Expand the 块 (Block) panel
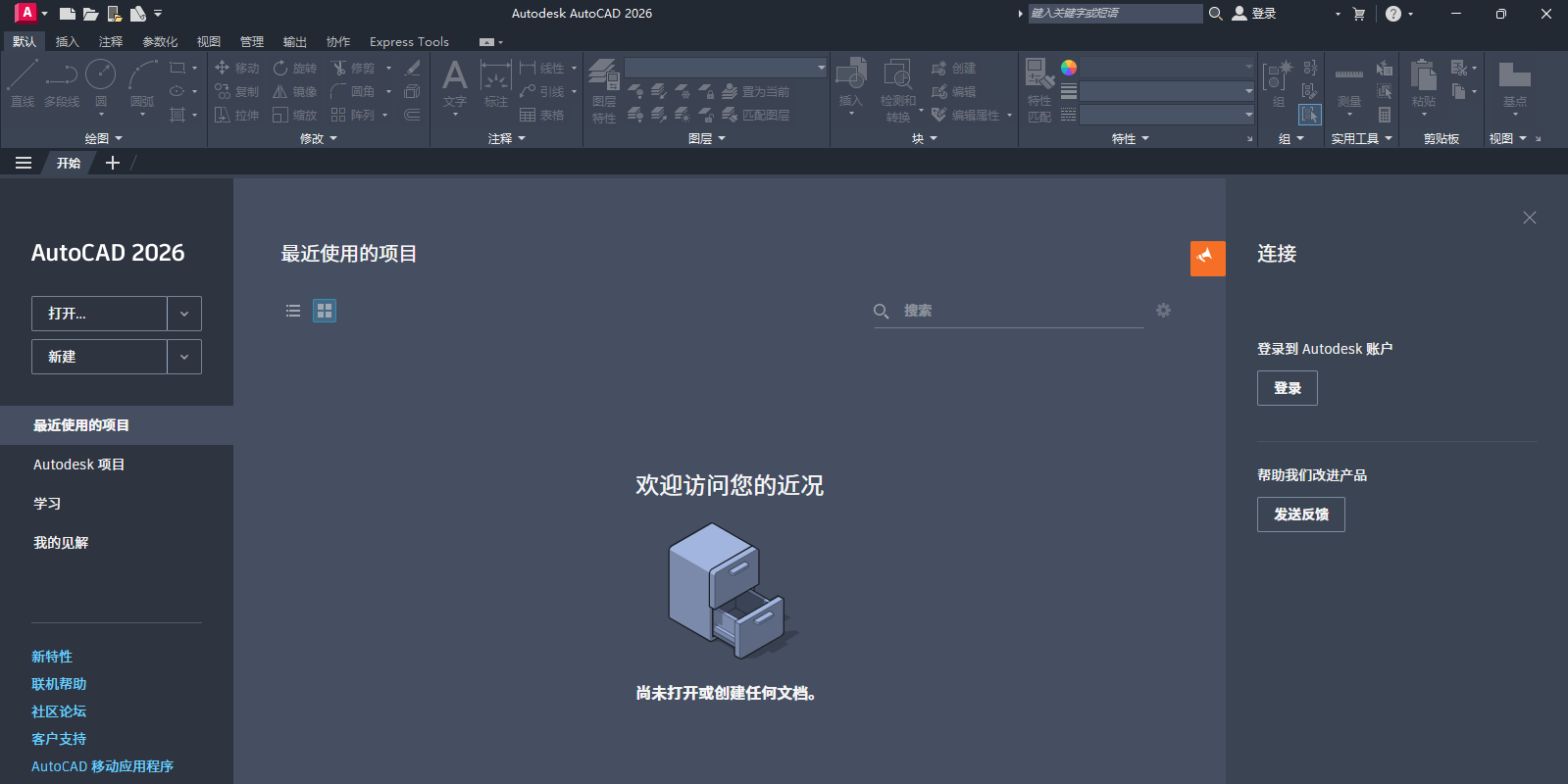Image resolution: width=1568 pixels, height=784 pixels. pos(925,139)
